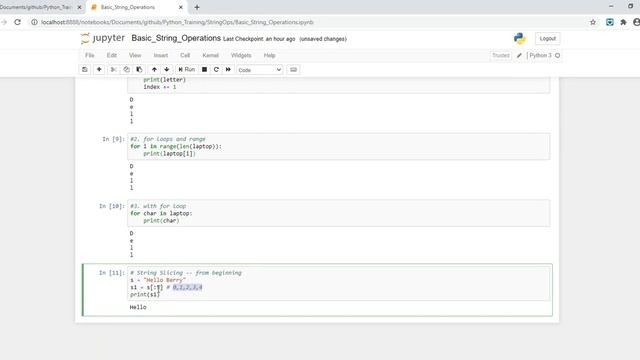
Task: Restart the kernel icon
Action: click(x=216, y=70)
